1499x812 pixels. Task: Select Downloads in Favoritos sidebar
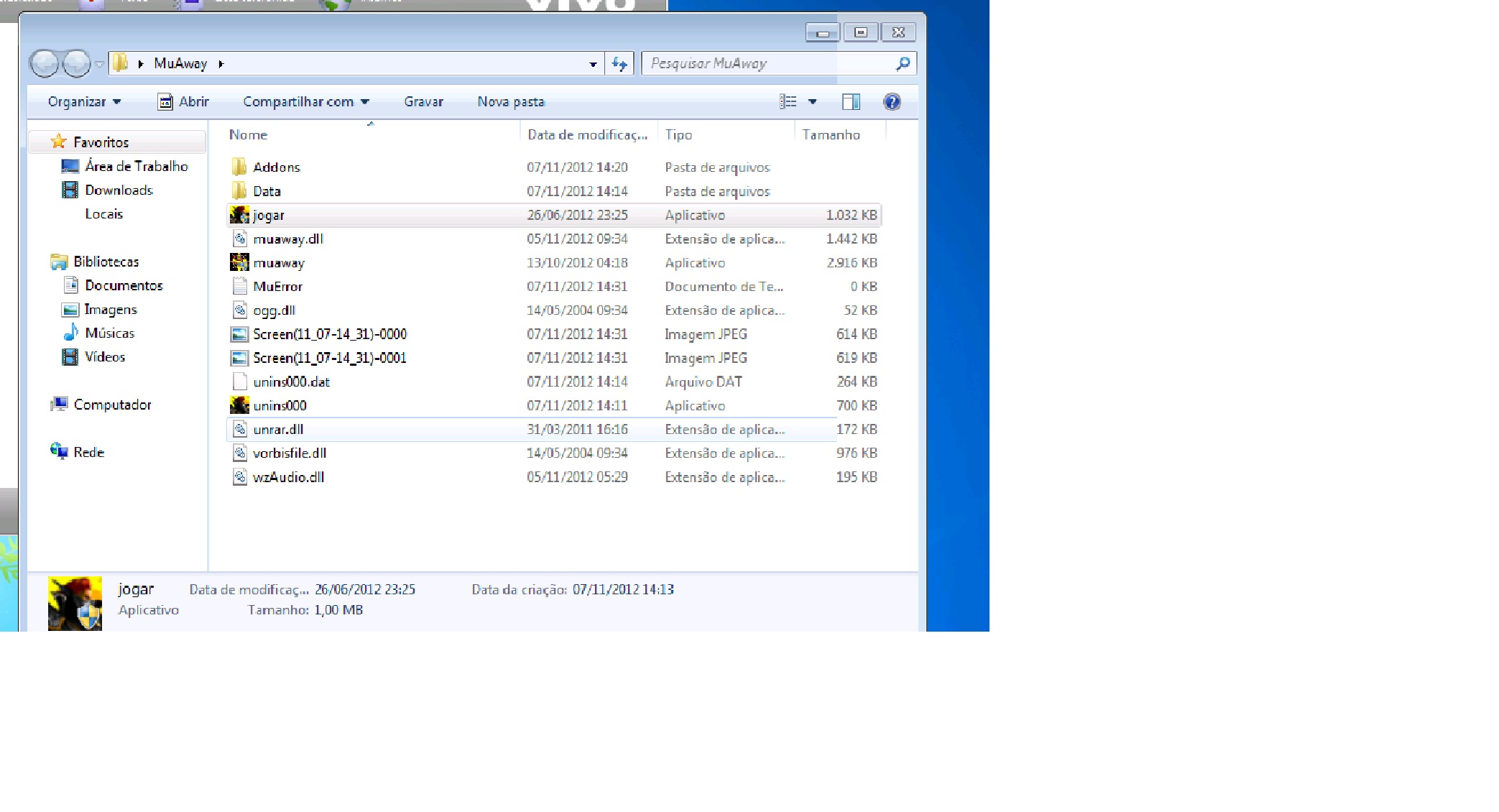[119, 190]
